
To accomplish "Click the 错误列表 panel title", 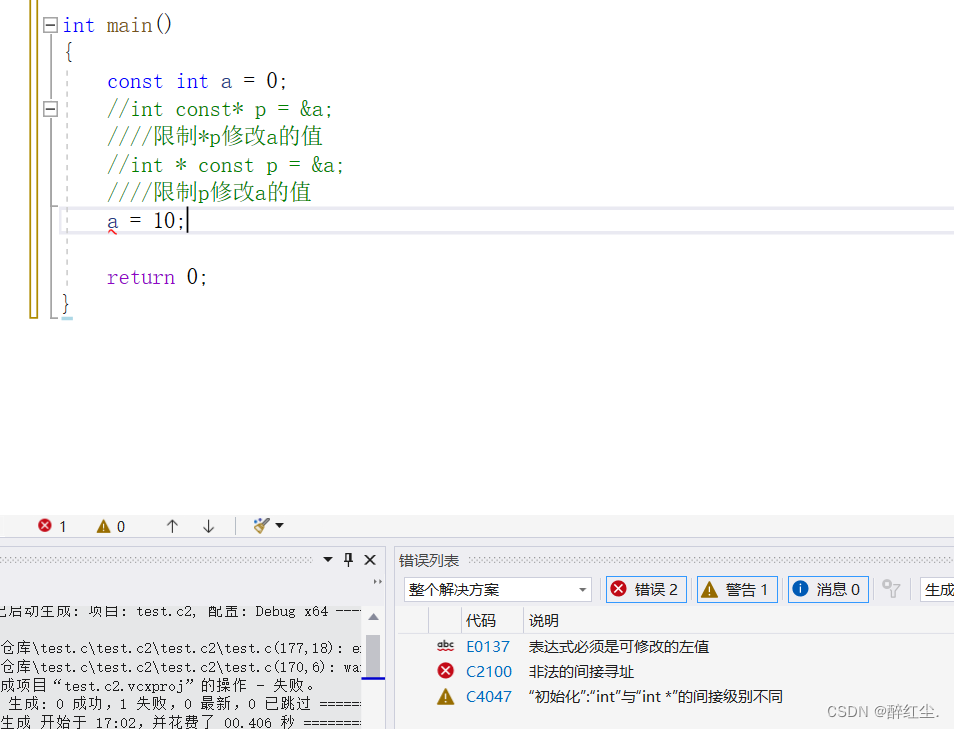I will [x=429, y=560].
